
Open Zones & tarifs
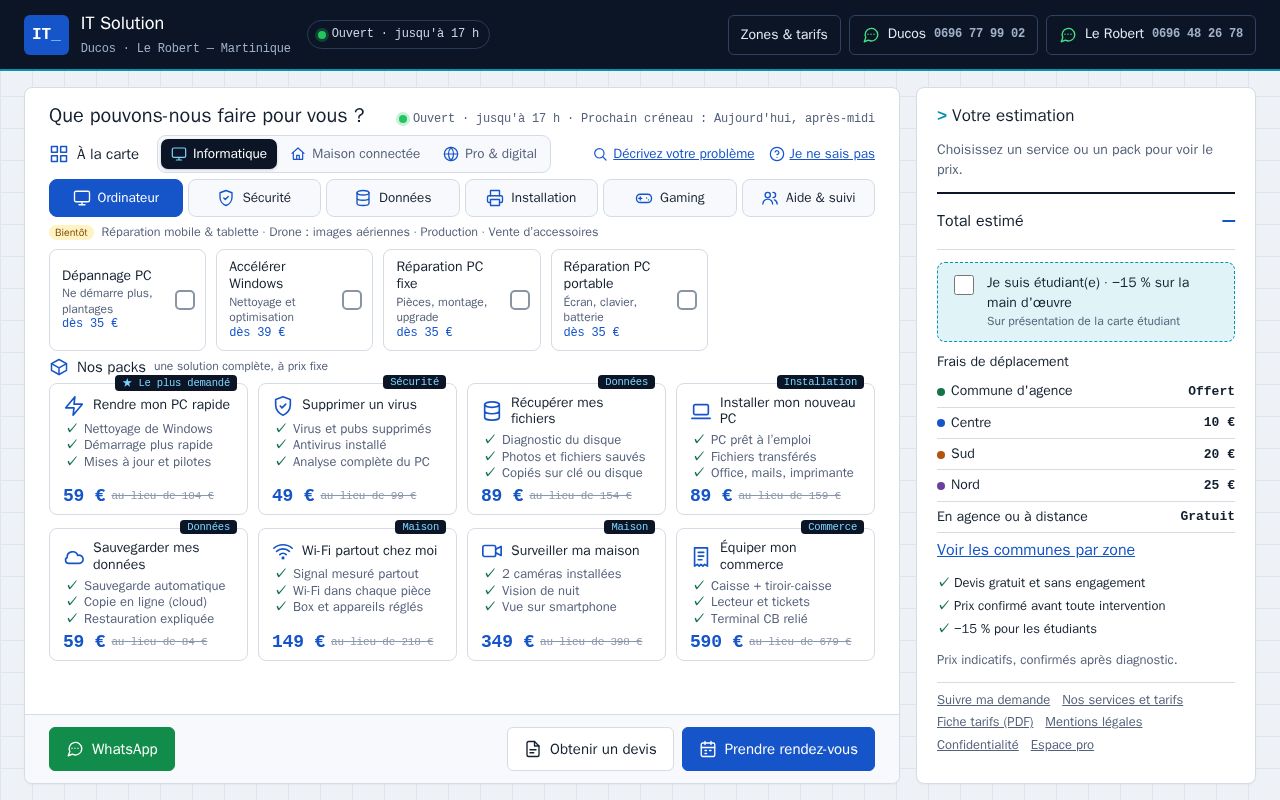(x=784, y=35)
